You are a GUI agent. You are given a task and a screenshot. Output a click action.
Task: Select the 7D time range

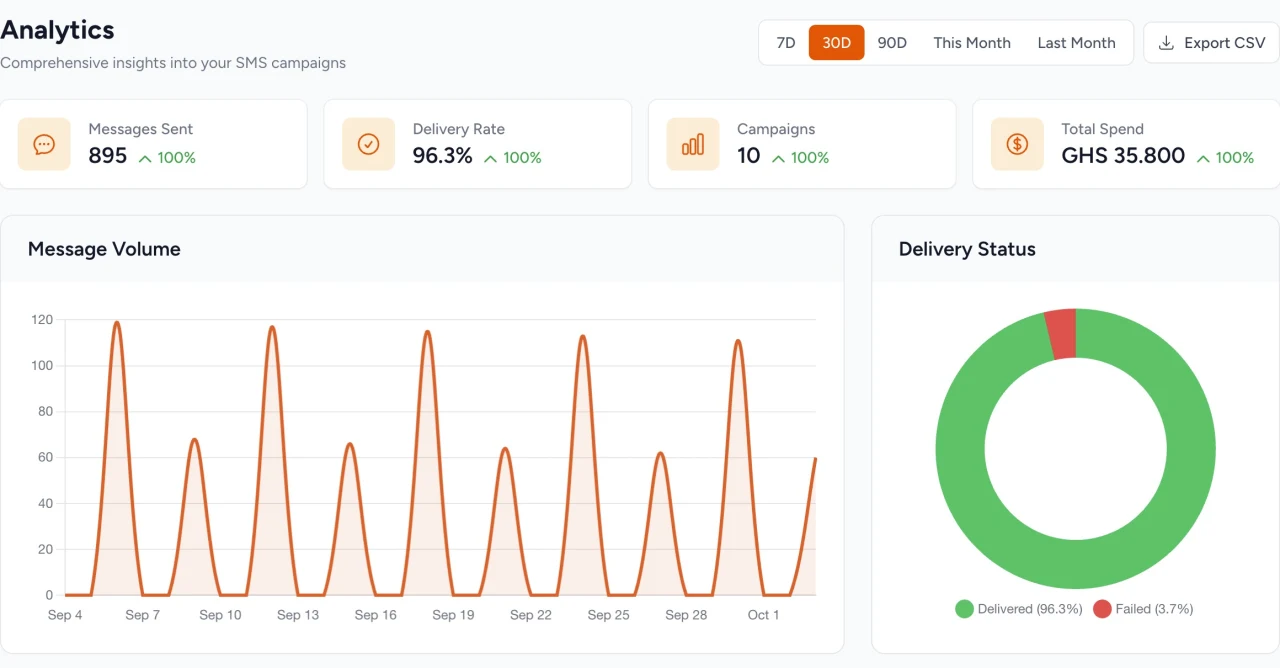click(786, 43)
